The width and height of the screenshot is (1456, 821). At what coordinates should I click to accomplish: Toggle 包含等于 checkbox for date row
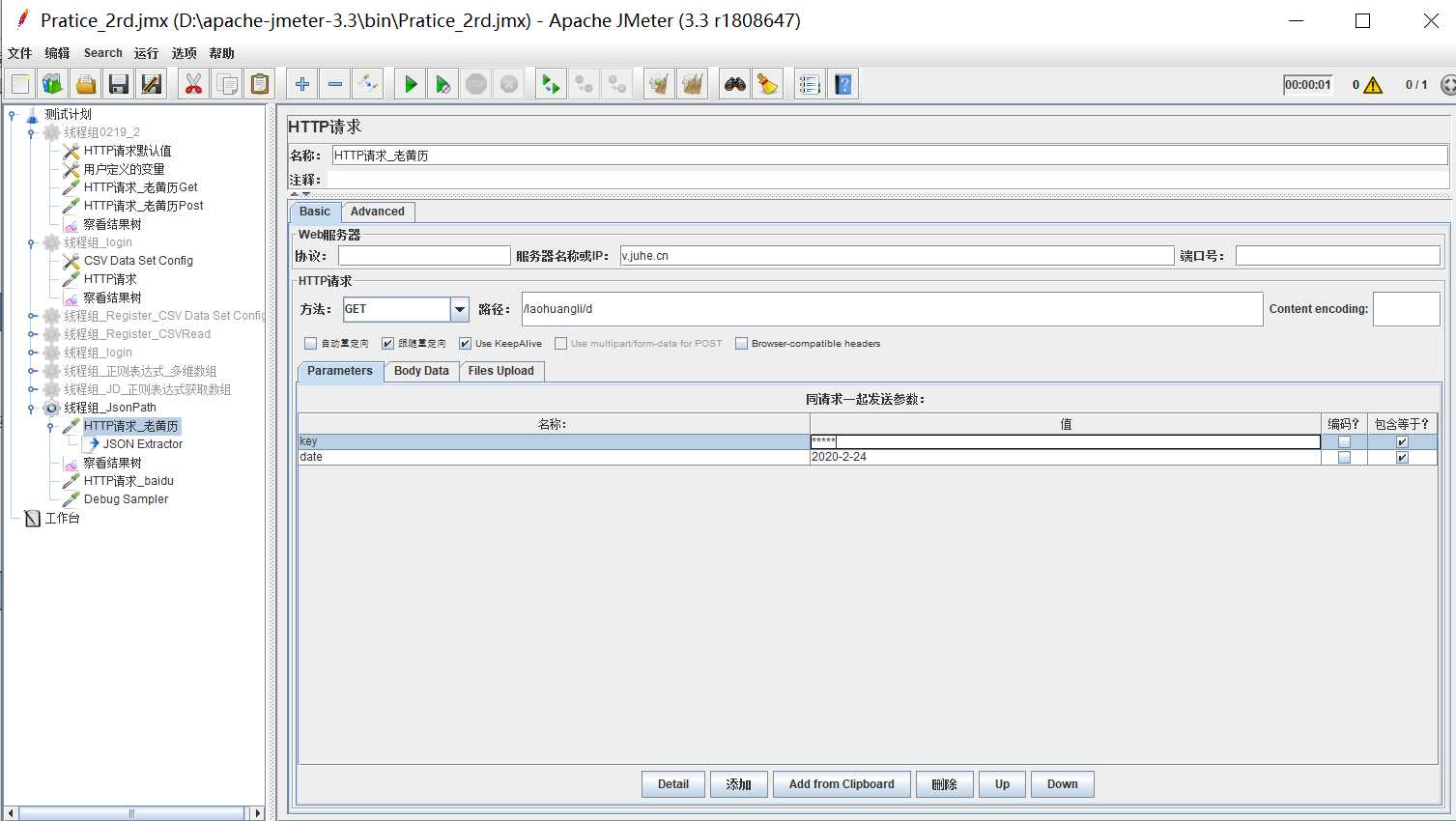(x=1402, y=457)
